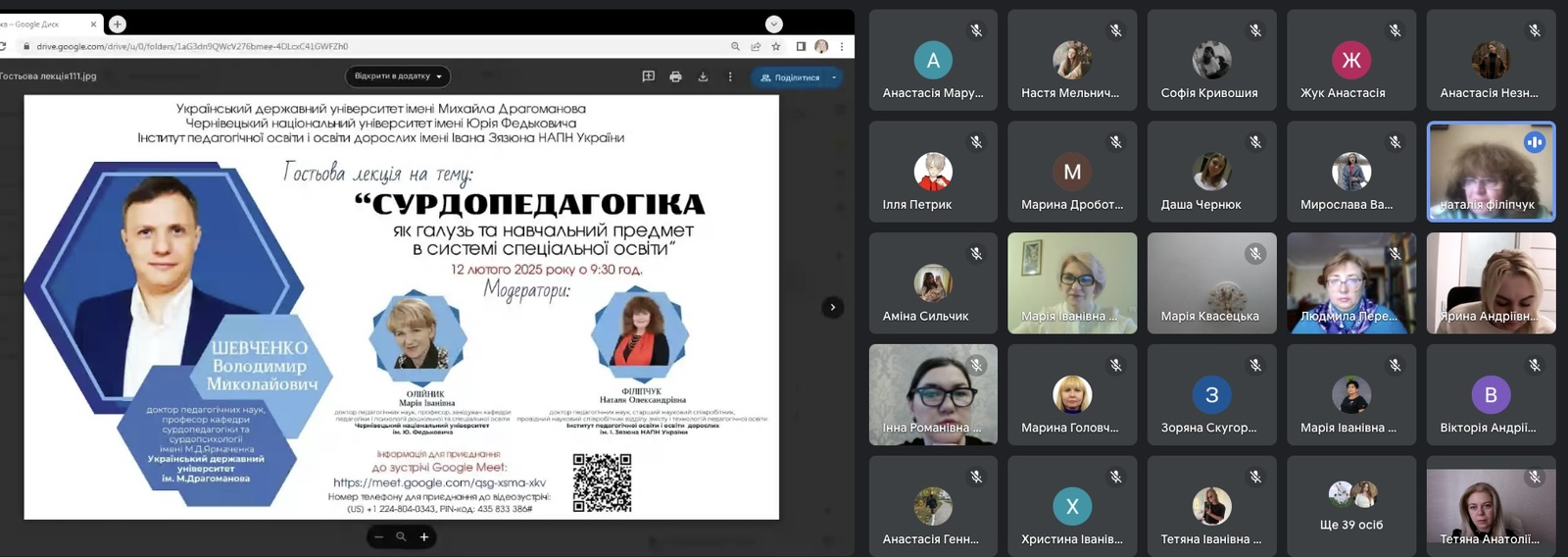The height and width of the screenshot is (557, 1568).
Task: Click muted mic icon on Ілля Петрик
Action: [976, 142]
